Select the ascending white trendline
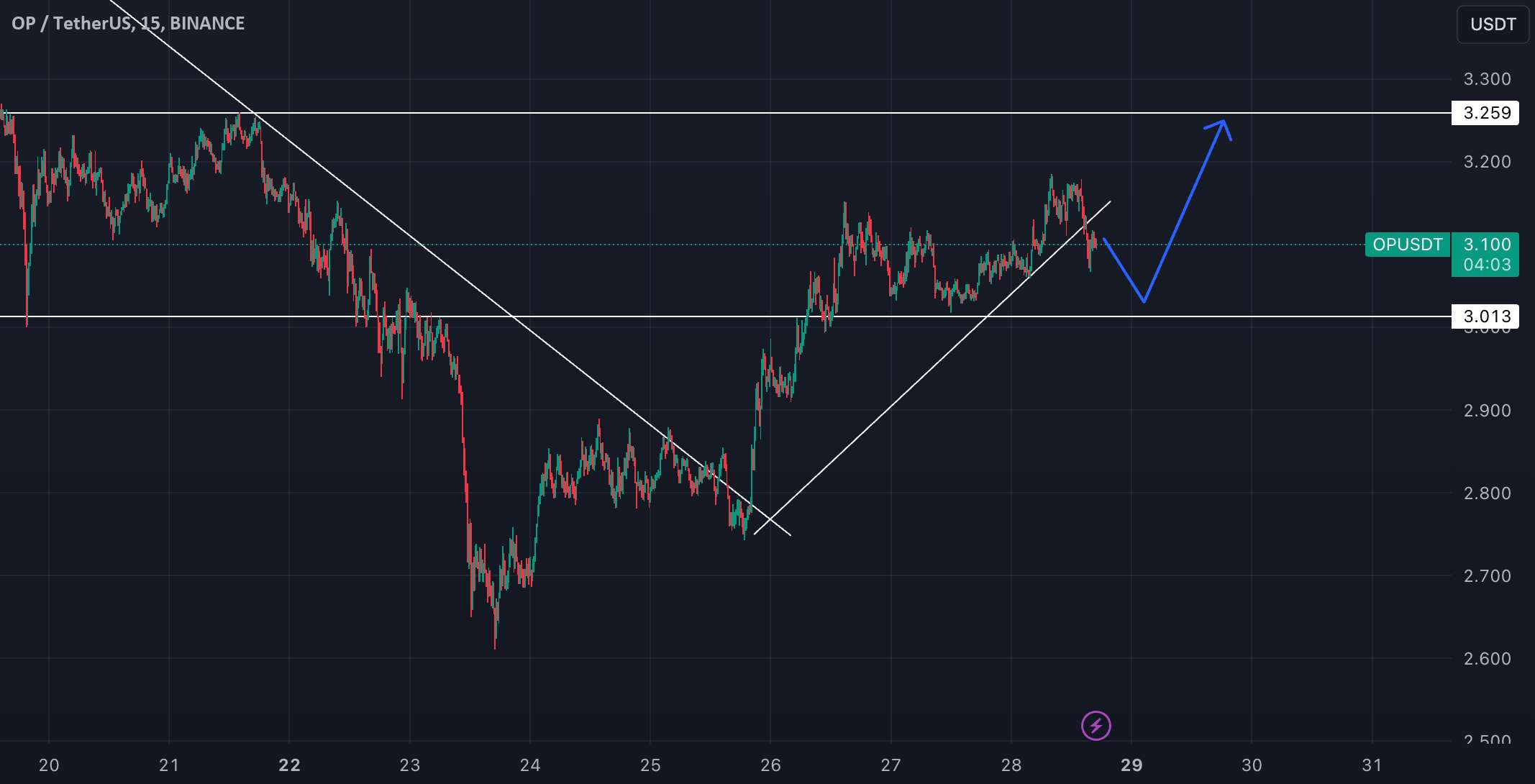Screen dimensions: 1535x784 pyautogui.click(x=932, y=368)
